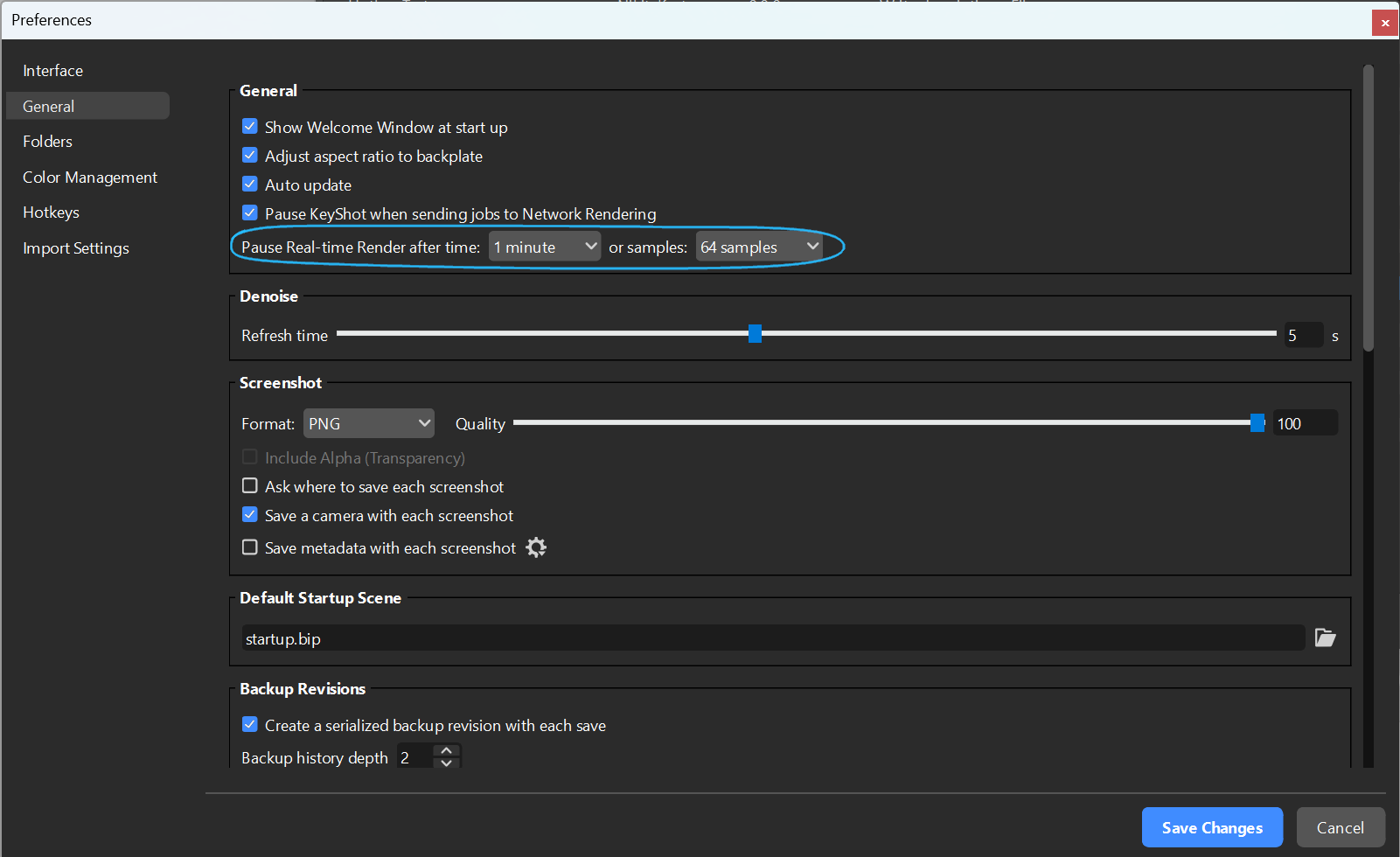Open the samples dropdown showing 64 samples

pyautogui.click(x=757, y=246)
